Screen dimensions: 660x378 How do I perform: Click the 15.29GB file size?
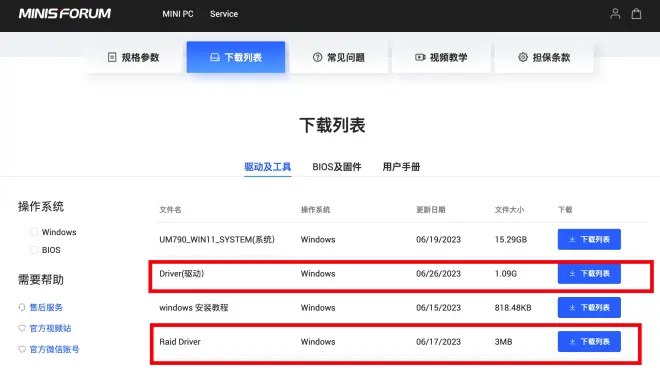[x=511, y=240]
